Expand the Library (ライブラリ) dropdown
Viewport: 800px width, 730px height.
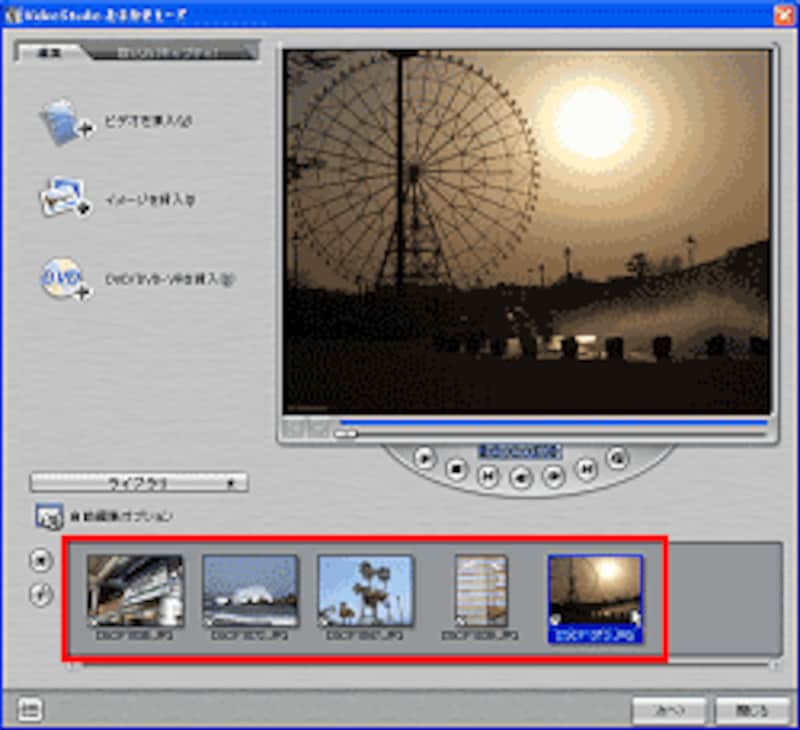139,483
